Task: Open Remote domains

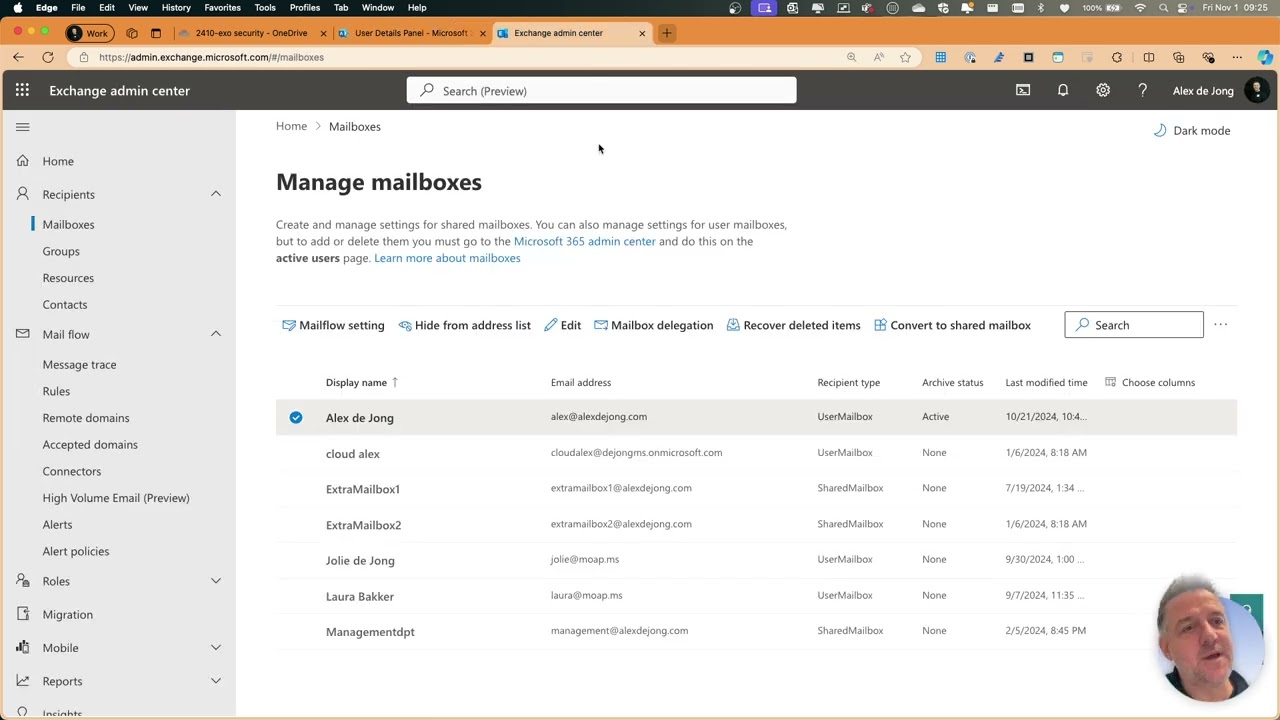Action: point(86,418)
